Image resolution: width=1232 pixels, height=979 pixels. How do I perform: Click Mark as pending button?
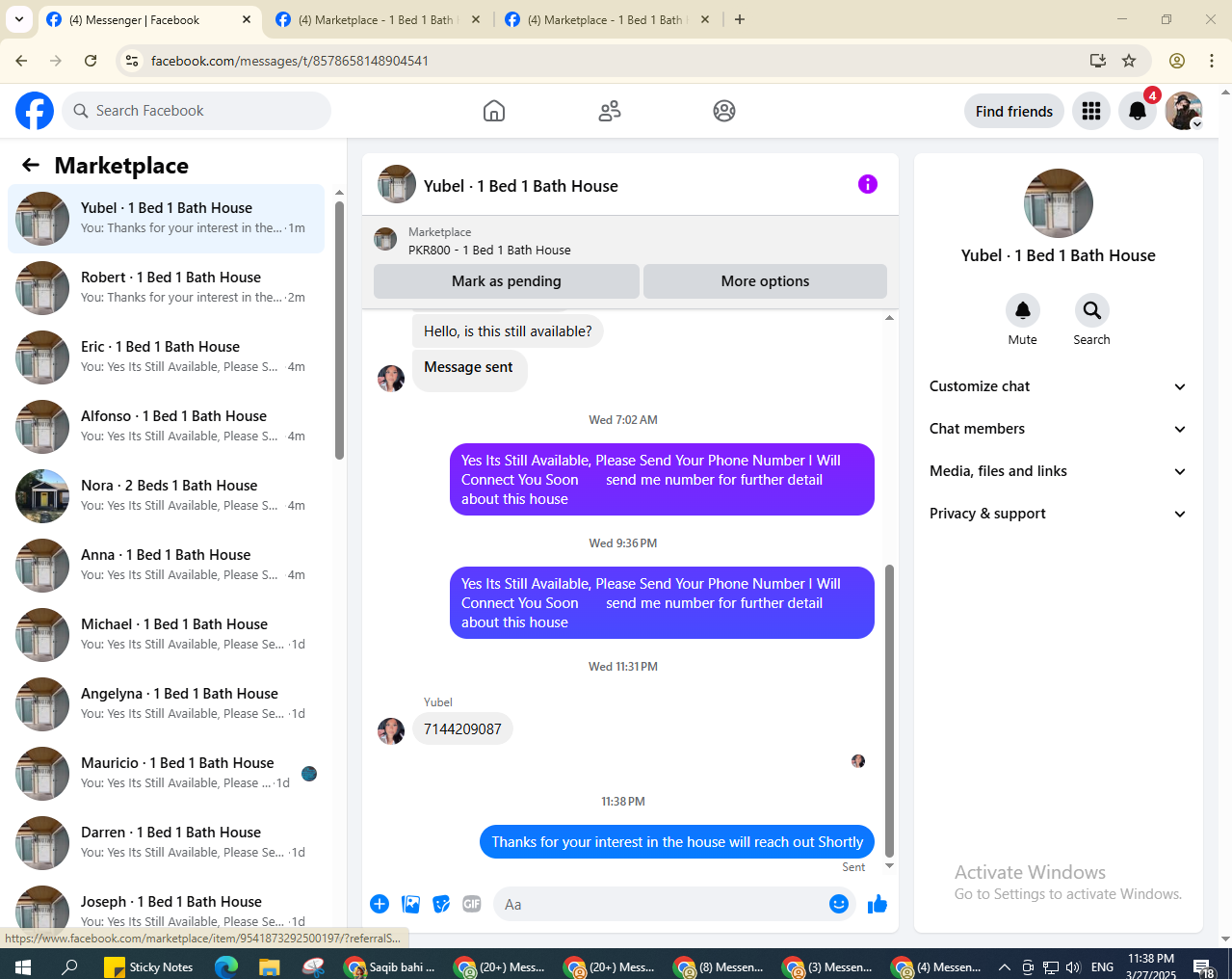507,281
